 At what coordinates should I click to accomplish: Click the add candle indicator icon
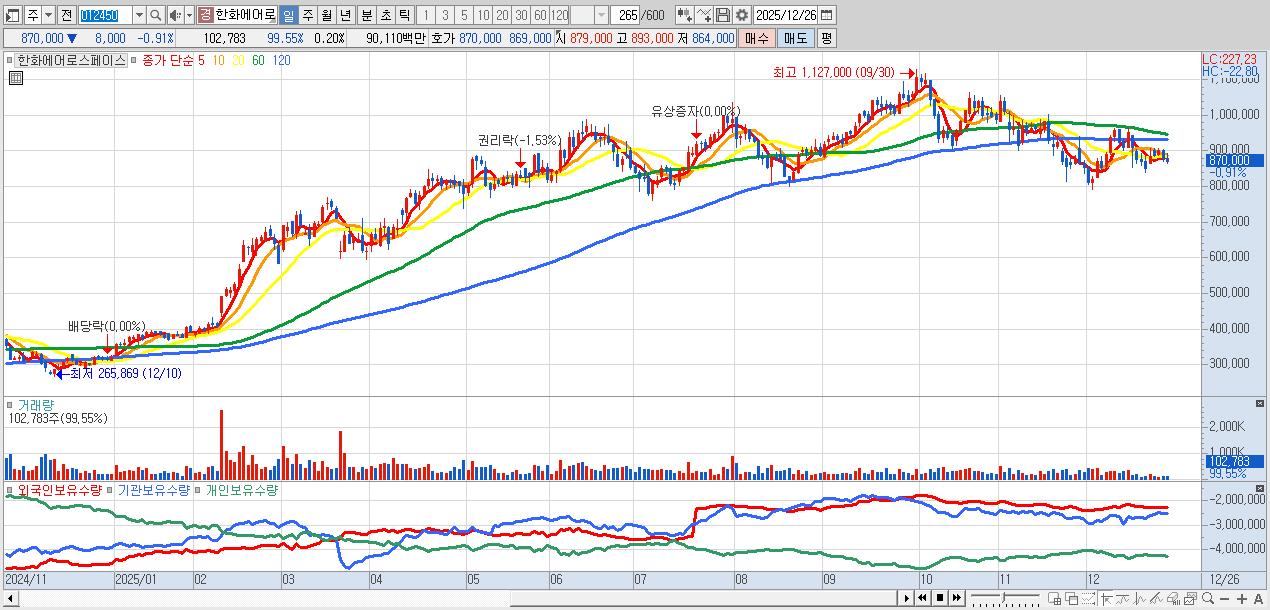[x=685, y=15]
